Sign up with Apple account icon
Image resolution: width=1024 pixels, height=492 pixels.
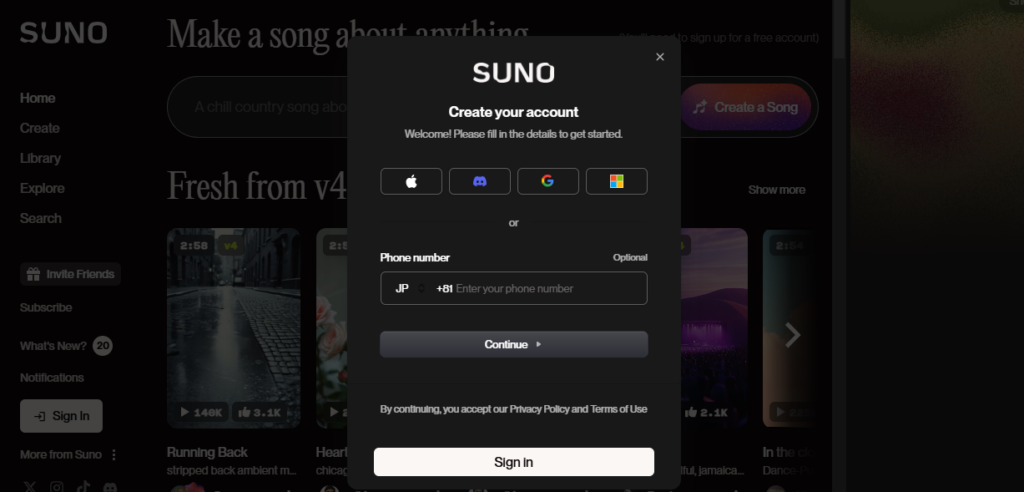click(x=411, y=181)
